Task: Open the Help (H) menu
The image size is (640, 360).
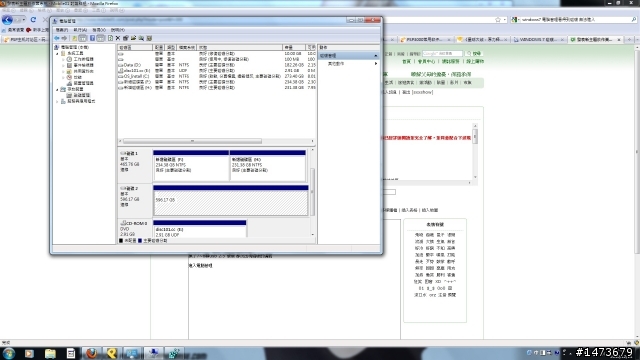Action: point(118,30)
